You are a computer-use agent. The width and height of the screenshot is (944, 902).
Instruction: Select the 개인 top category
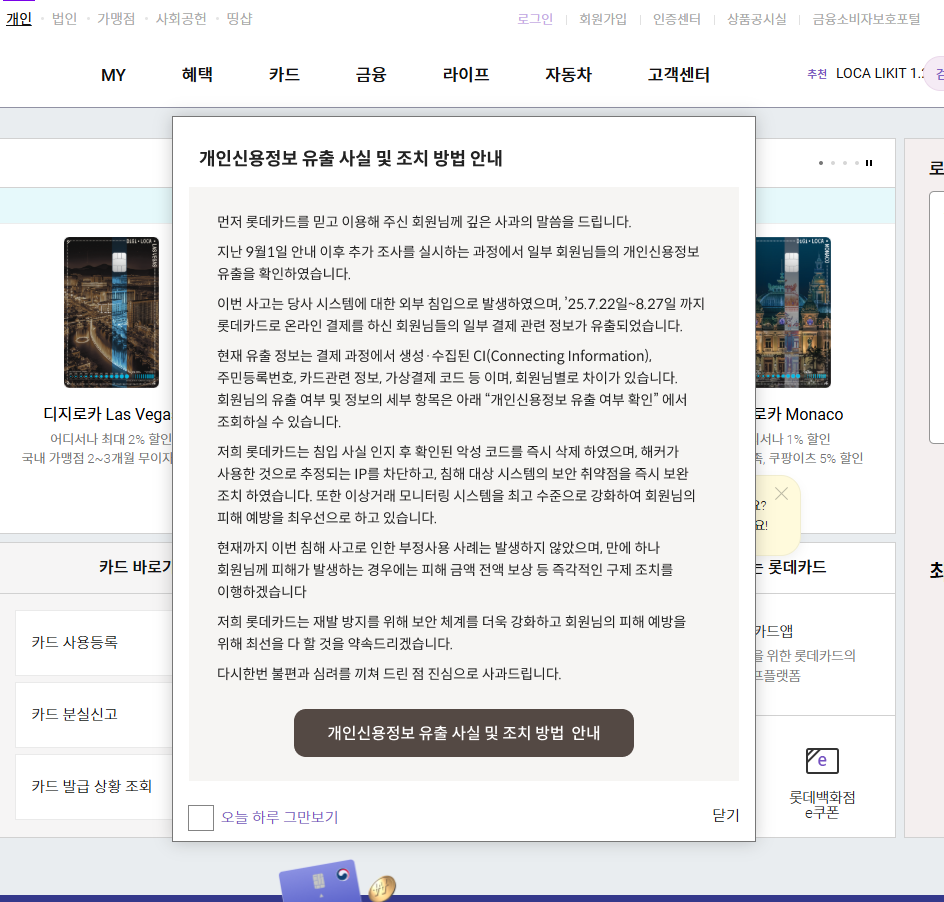tap(19, 19)
